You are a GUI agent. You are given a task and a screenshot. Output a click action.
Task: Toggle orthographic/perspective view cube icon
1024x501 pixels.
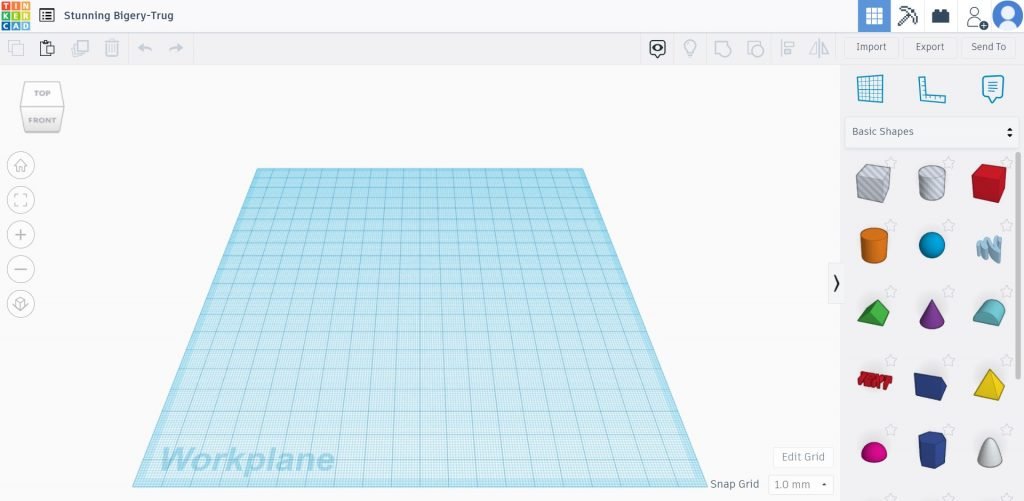point(21,304)
